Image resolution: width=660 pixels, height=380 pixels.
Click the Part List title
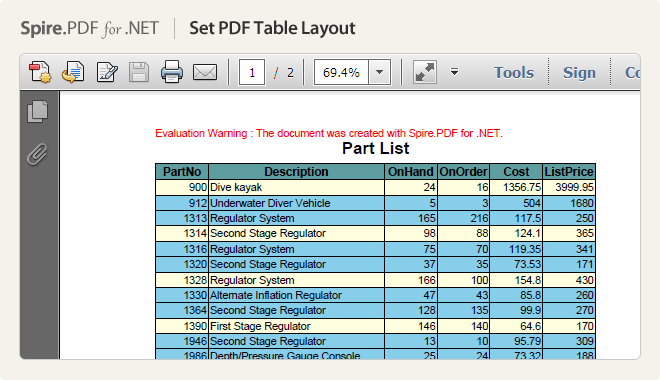coord(375,149)
